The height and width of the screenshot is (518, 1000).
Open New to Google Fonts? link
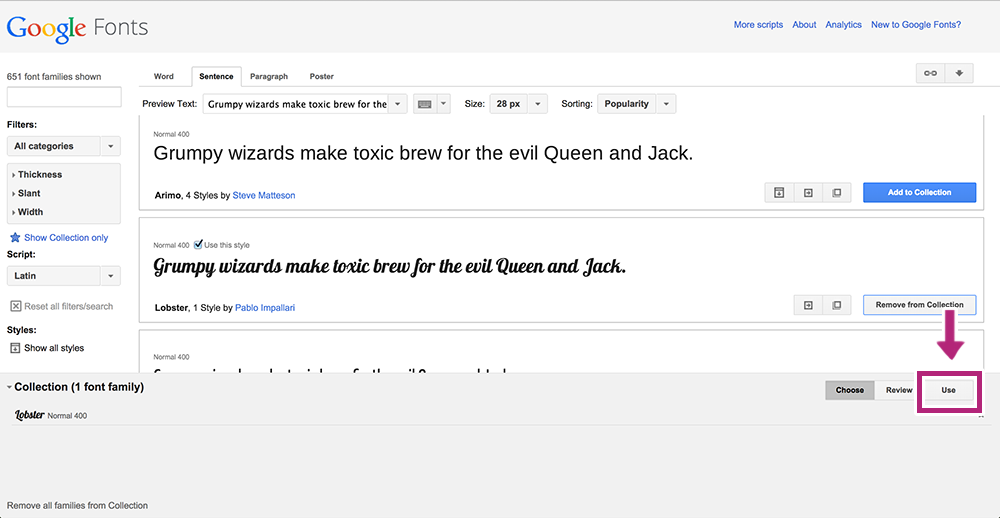coord(916,25)
